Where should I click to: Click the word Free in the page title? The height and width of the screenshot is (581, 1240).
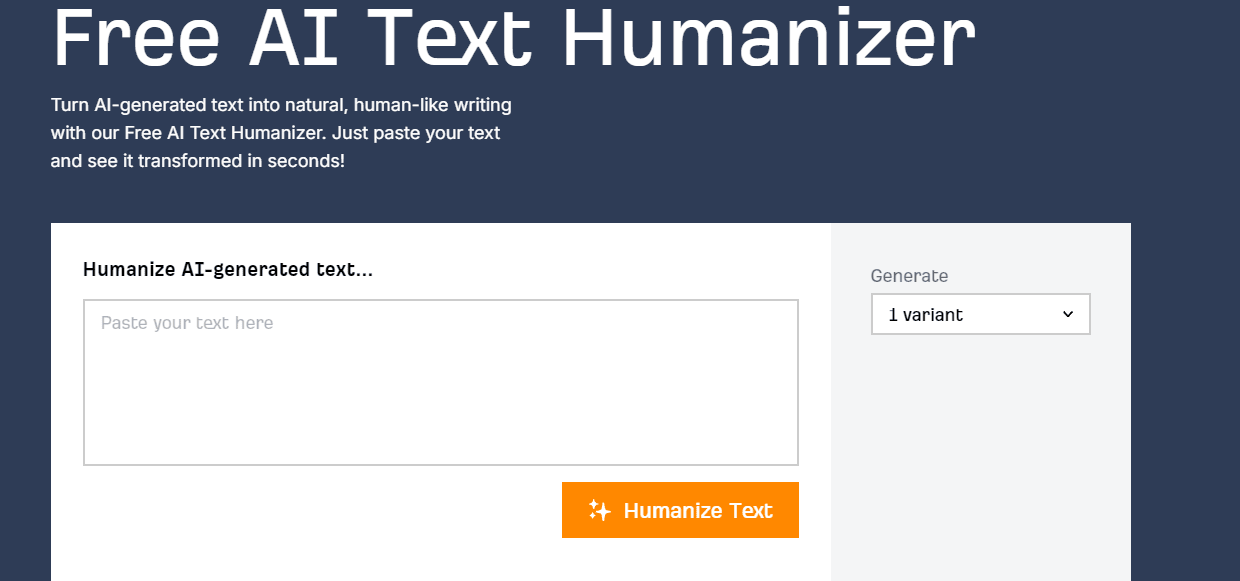pos(136,38)
